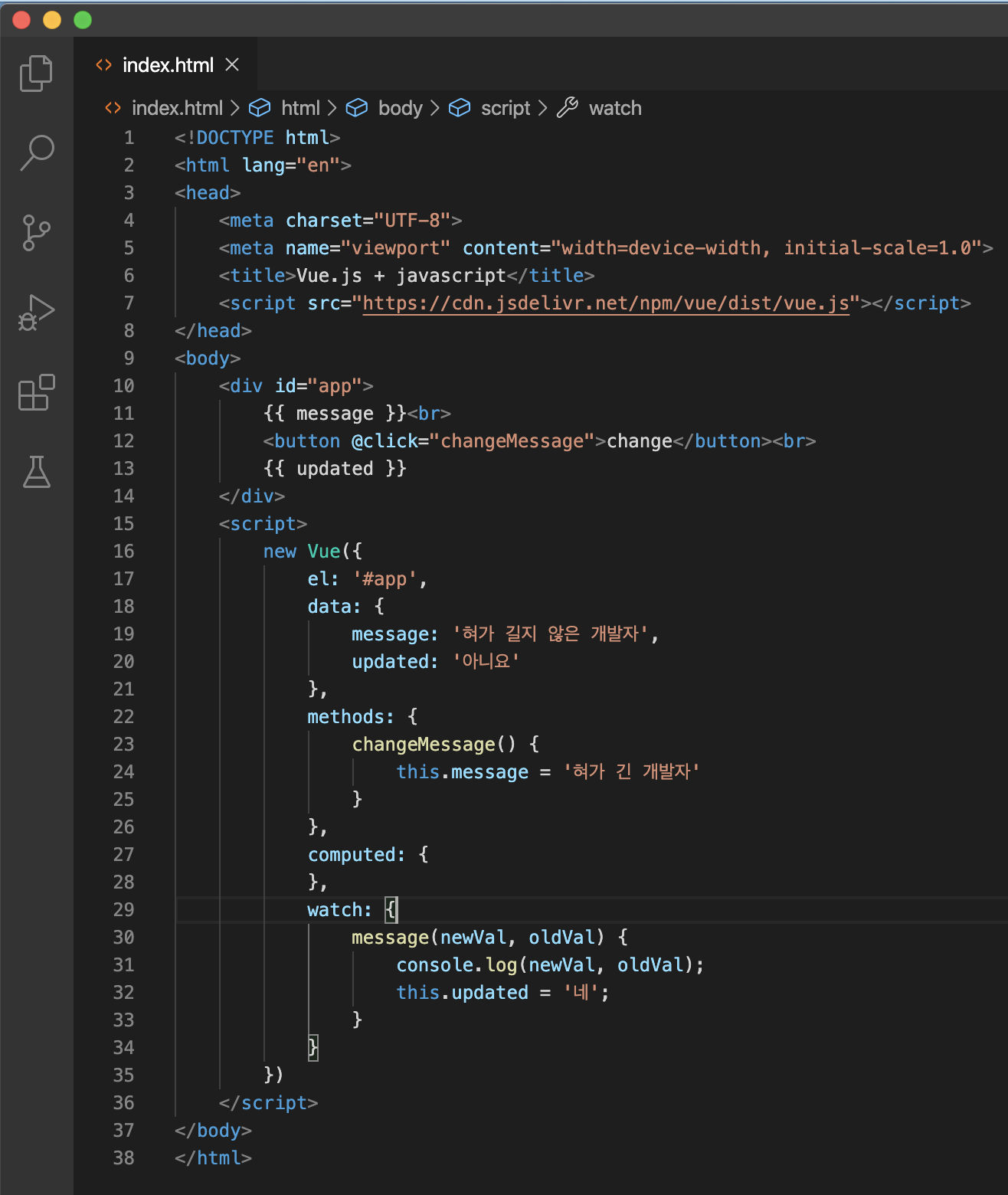Click on 'computed: {' text
This screenshot has width=1008, height=1195.
coord(368,855)
